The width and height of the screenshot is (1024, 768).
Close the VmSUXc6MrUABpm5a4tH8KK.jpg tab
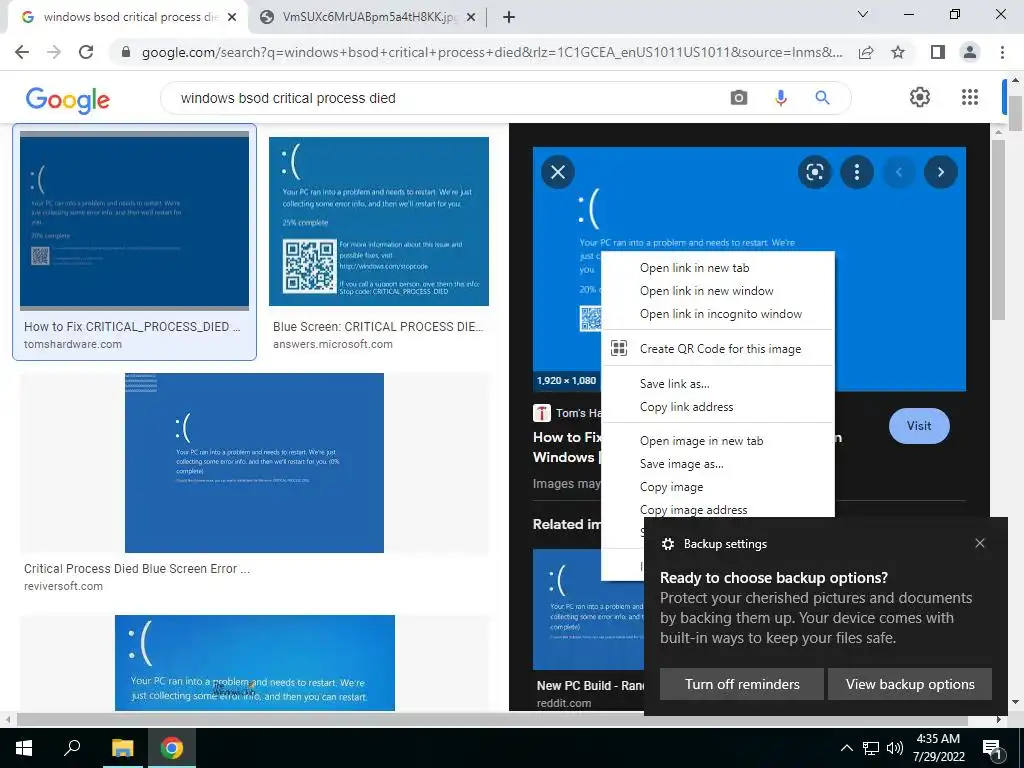click(472, 17)
